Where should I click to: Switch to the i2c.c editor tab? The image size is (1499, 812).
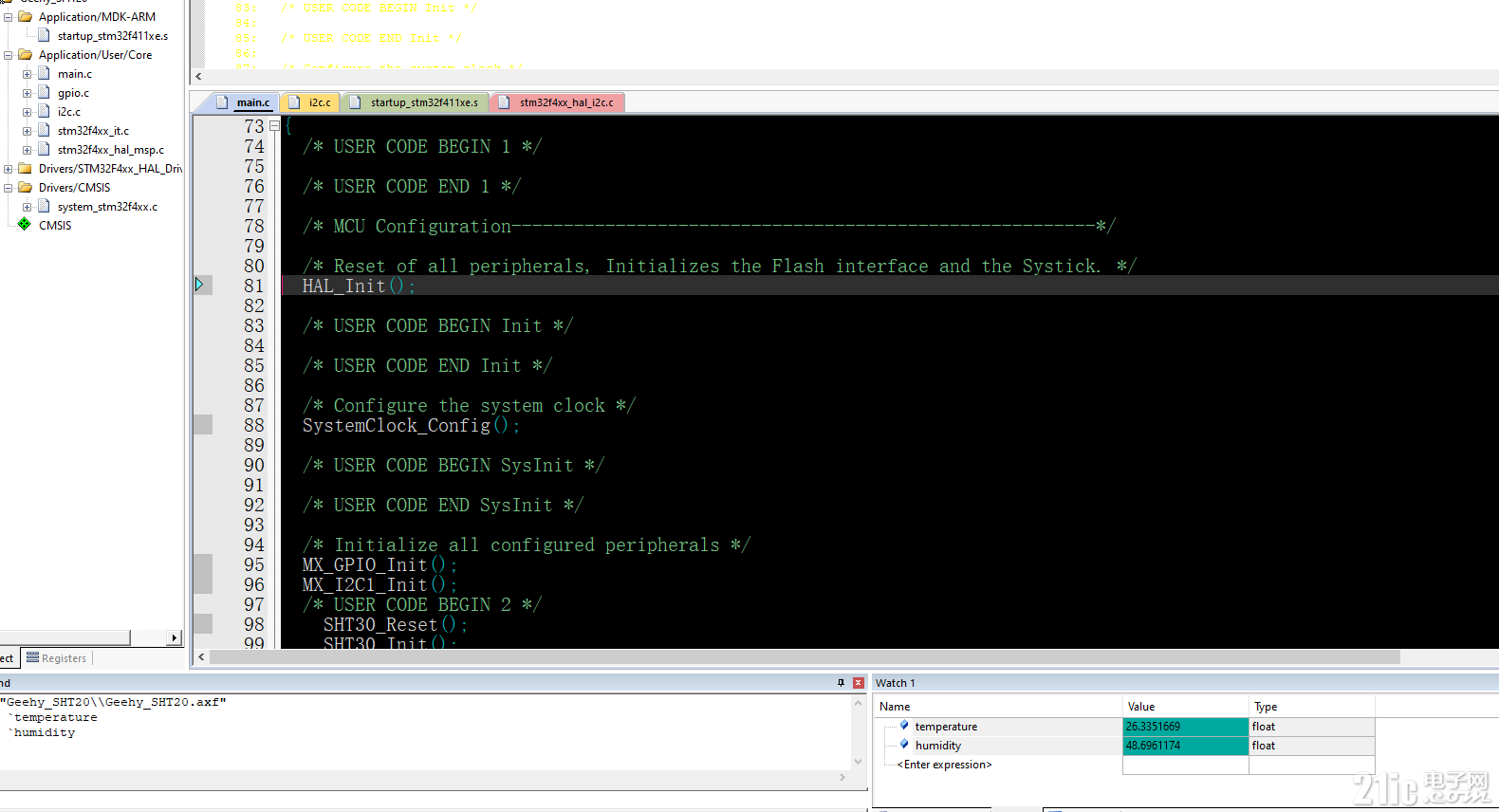tap(310, 102)
